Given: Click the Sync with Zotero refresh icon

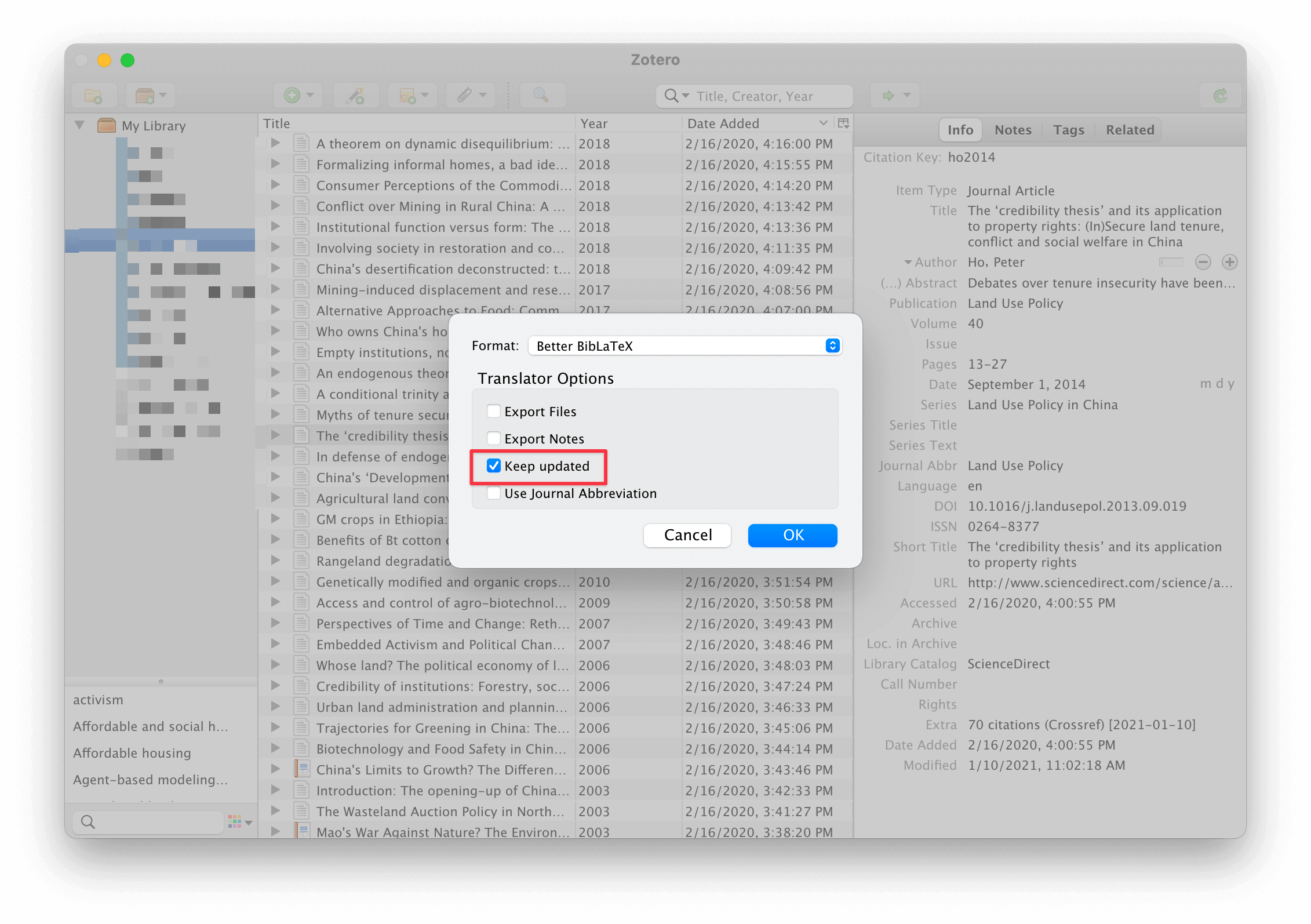Looking at the screenshot, I should 1221,96.
